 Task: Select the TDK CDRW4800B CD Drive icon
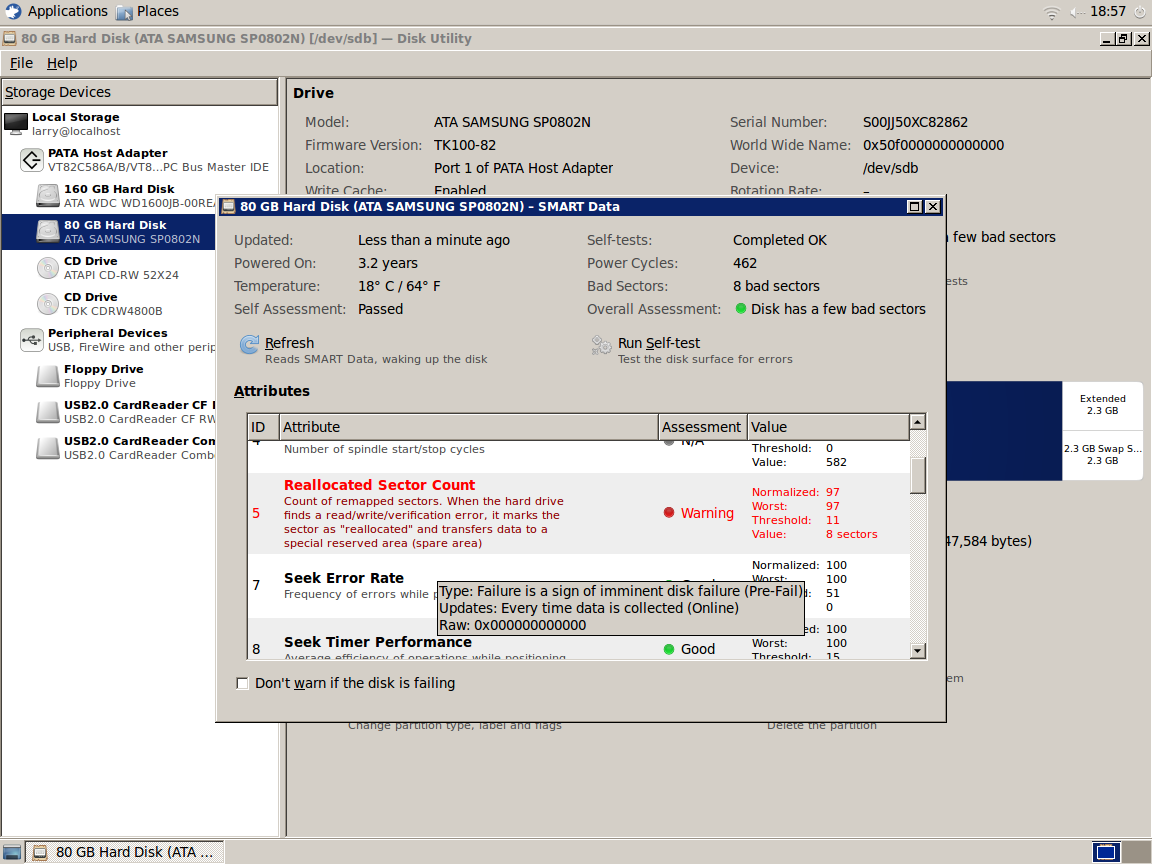48,303
